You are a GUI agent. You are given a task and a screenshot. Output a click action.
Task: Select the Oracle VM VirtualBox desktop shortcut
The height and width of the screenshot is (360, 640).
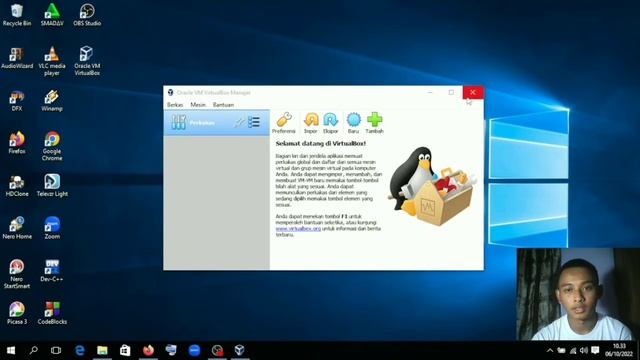click(x=87, y=61)
